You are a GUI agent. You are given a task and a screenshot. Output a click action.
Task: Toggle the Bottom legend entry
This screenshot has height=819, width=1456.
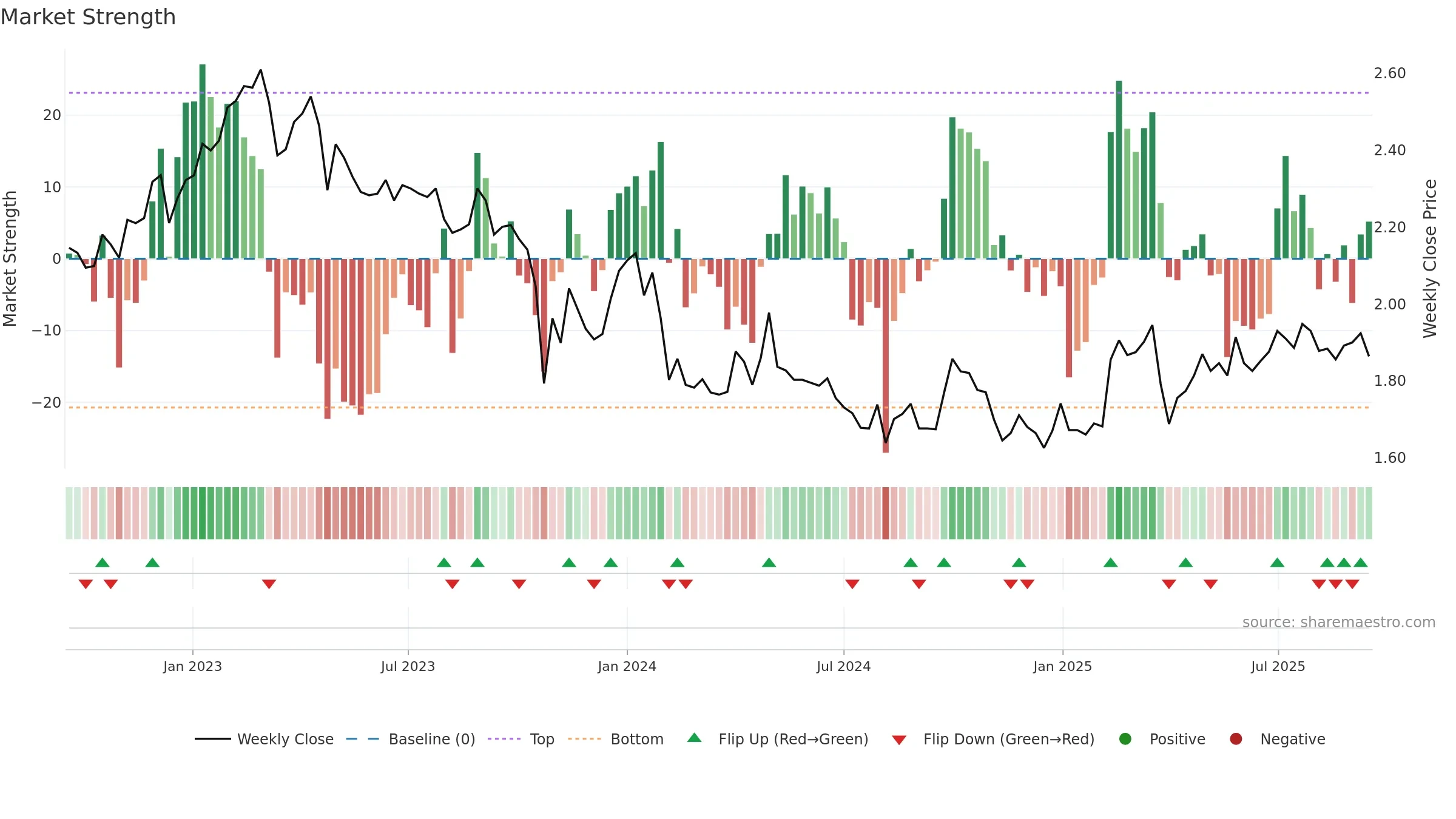tap(616, 739)
